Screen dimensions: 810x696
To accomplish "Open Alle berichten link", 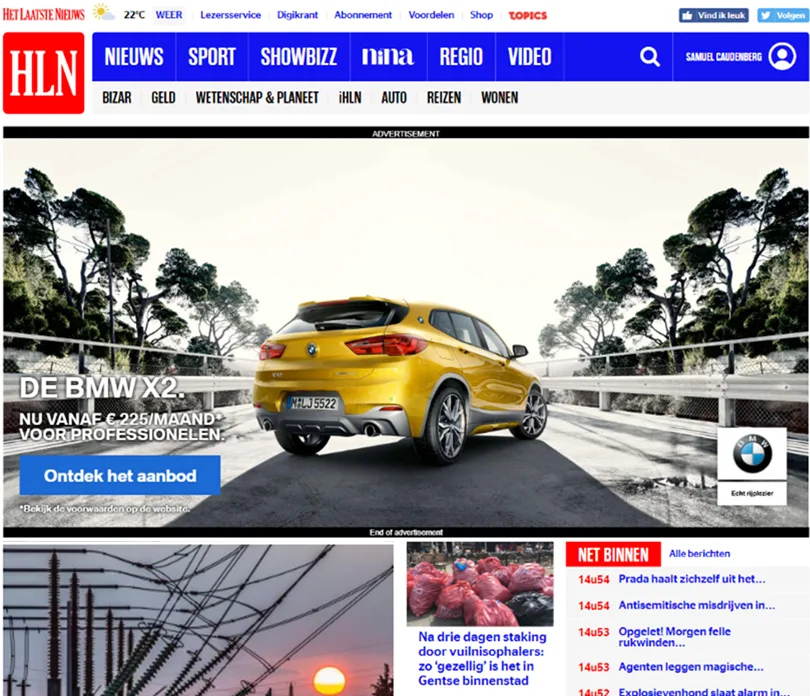I will pyautogui.click(x=699, y=554).
